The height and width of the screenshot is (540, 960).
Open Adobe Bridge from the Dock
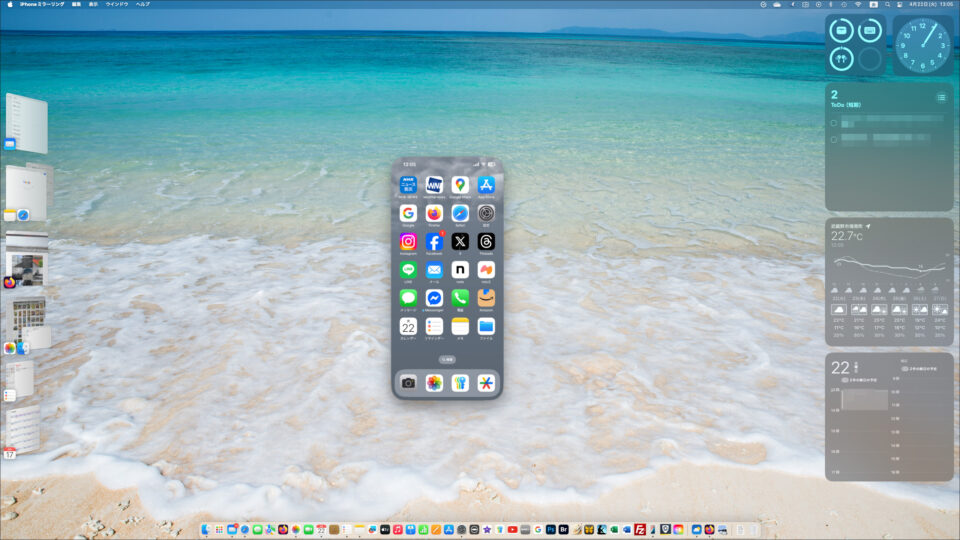click(x=563, y=530)
